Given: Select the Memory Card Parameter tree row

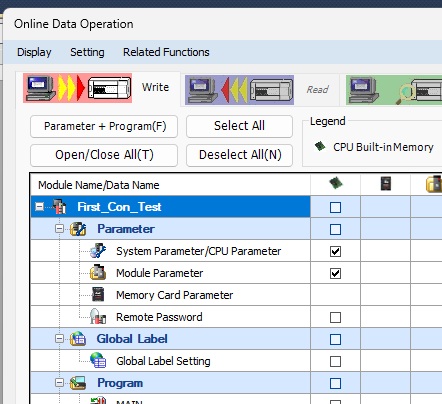Looking at the screenshot, I should click(170, 295).
